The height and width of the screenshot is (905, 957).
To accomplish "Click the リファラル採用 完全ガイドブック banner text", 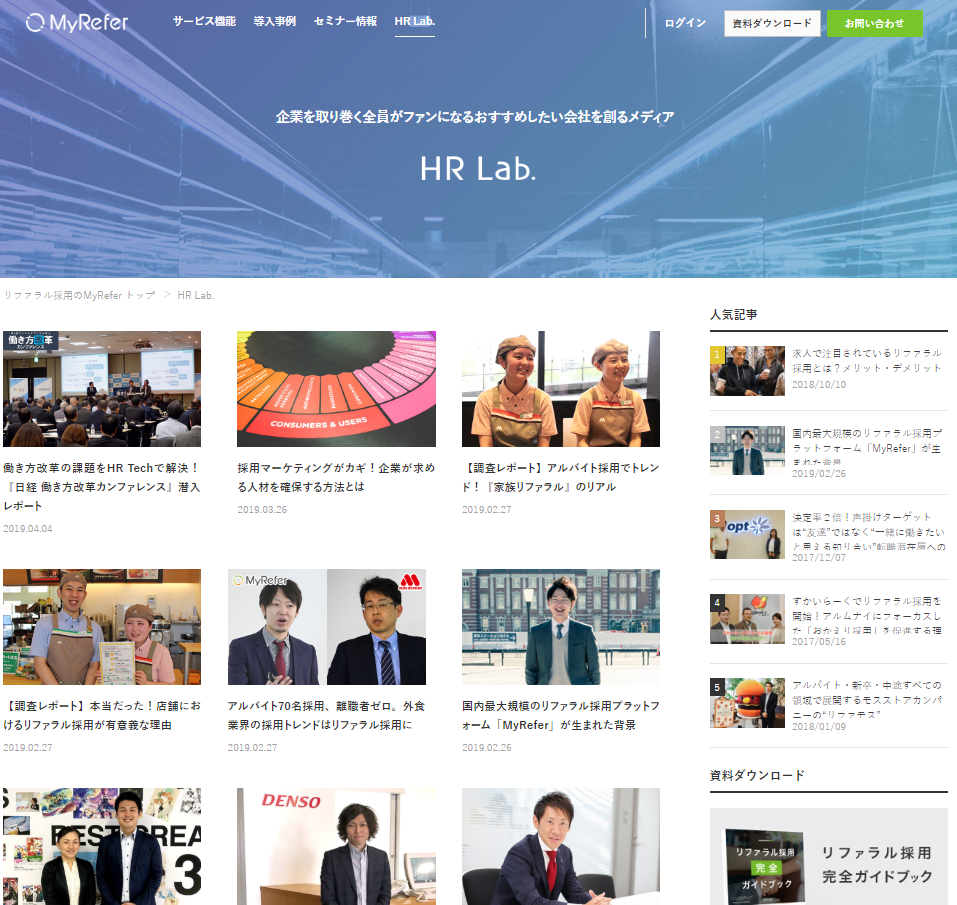I will point(877,864).
